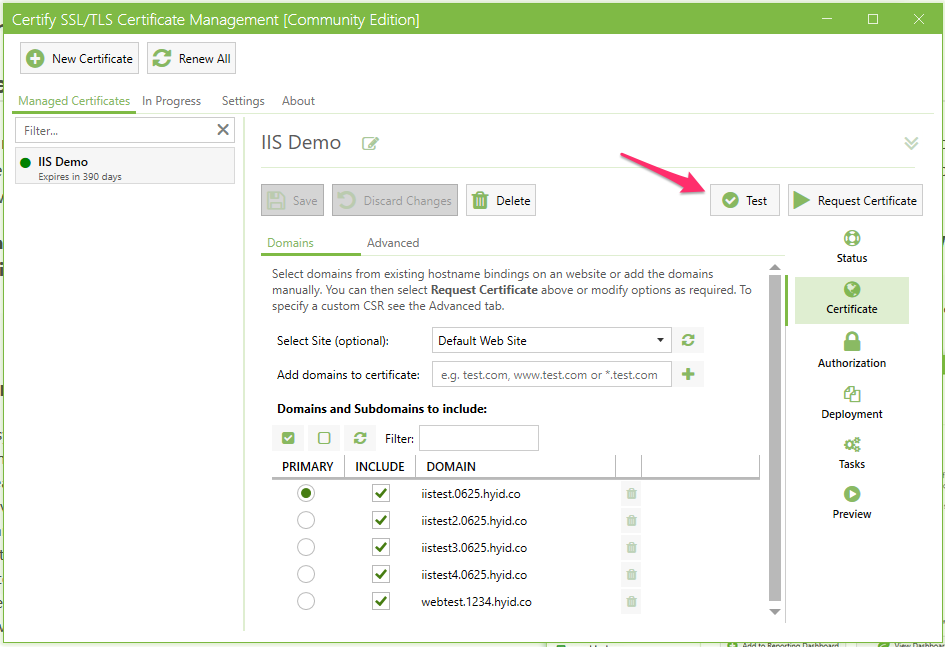Open the Status section

click(x=852, y=247)
